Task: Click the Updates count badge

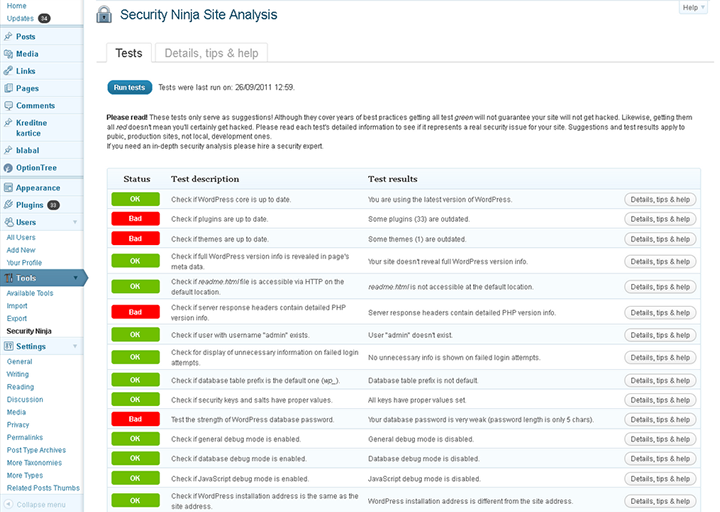Action: 44,18
